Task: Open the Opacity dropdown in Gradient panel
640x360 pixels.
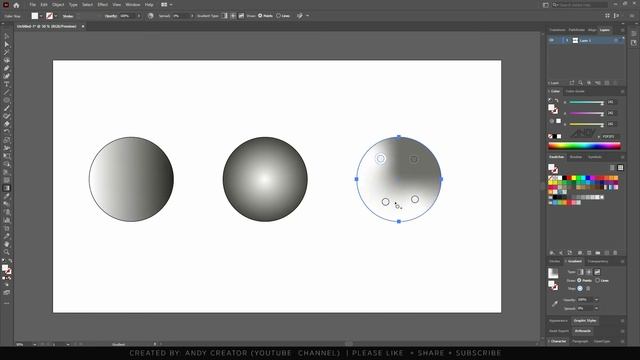Action: [596, 300]
